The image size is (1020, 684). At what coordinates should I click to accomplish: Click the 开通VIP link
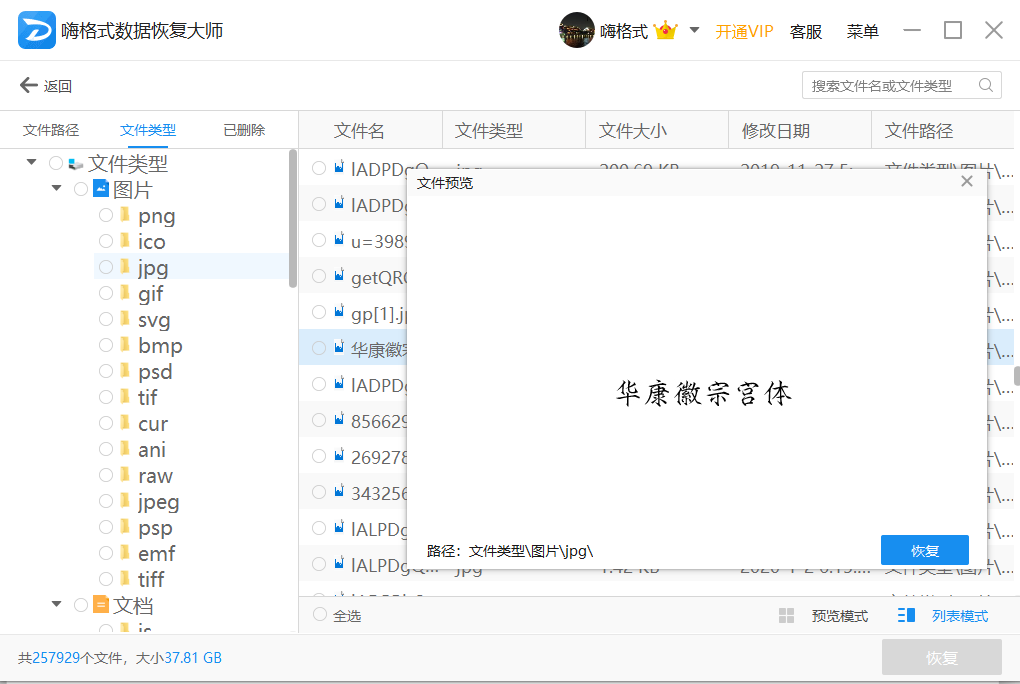tap(744, 31)
